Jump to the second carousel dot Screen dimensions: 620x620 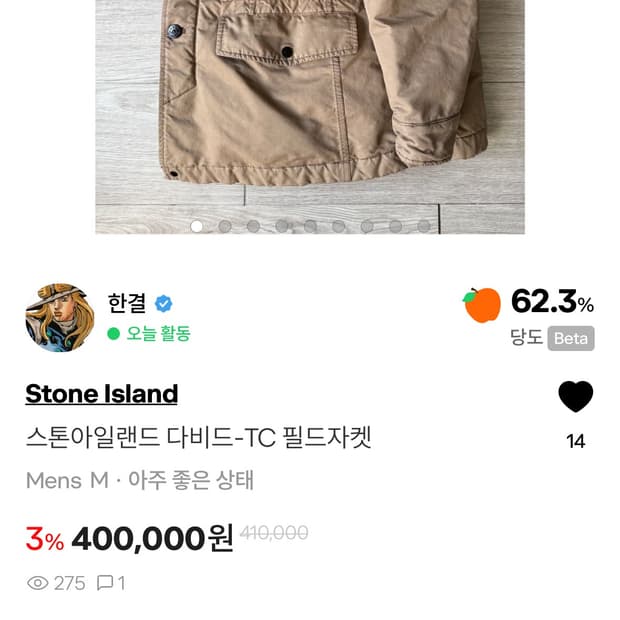pos(225,226)
